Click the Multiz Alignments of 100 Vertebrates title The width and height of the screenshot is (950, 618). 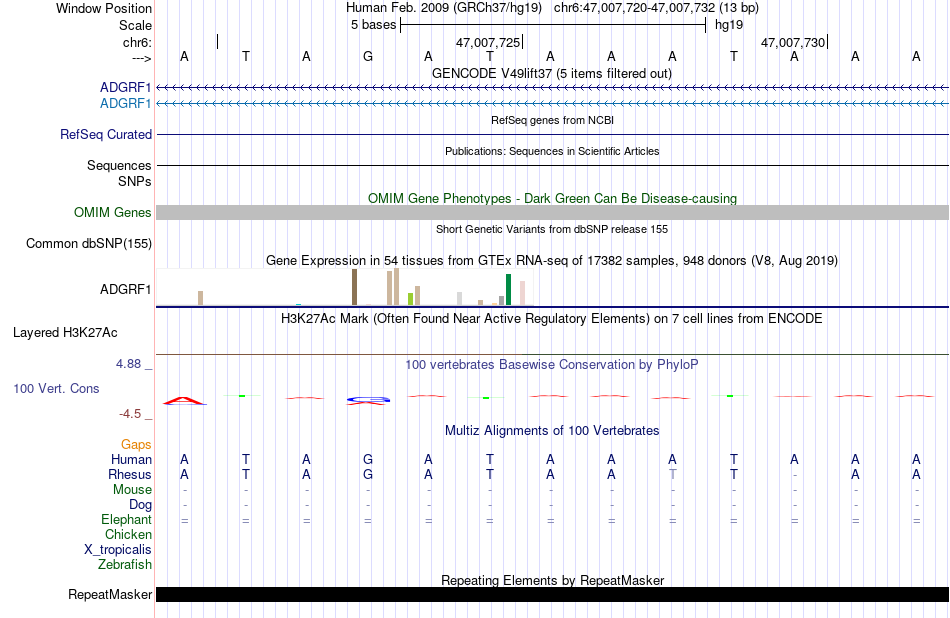[x=552, y=431]
